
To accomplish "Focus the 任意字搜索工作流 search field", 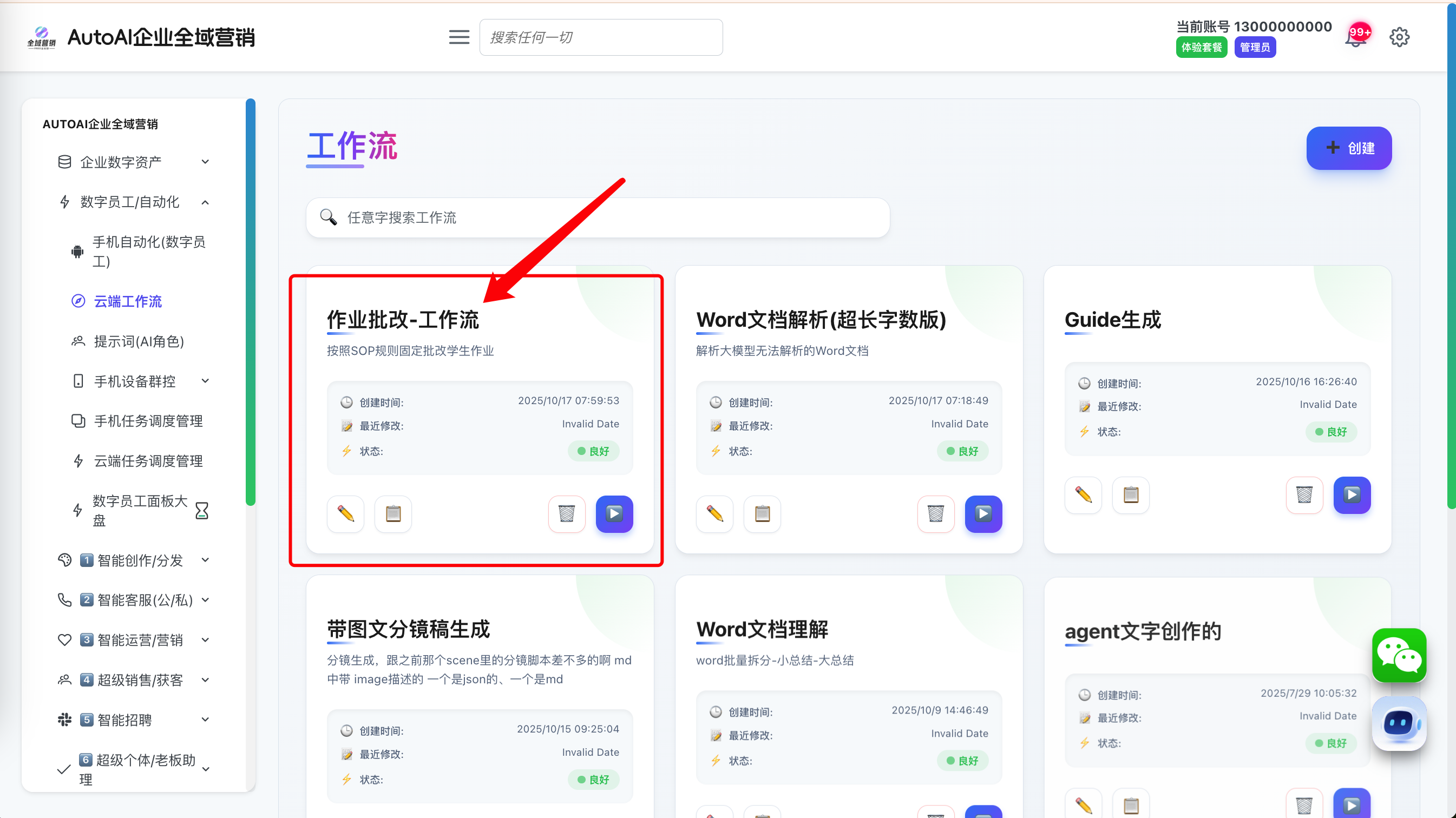I will point(598,217).
